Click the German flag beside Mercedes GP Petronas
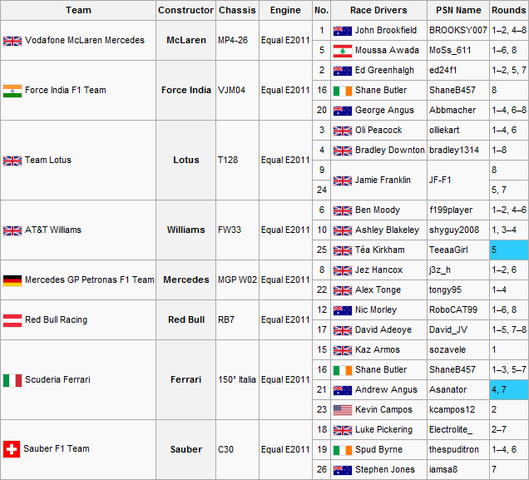 [x=12, y=280]
